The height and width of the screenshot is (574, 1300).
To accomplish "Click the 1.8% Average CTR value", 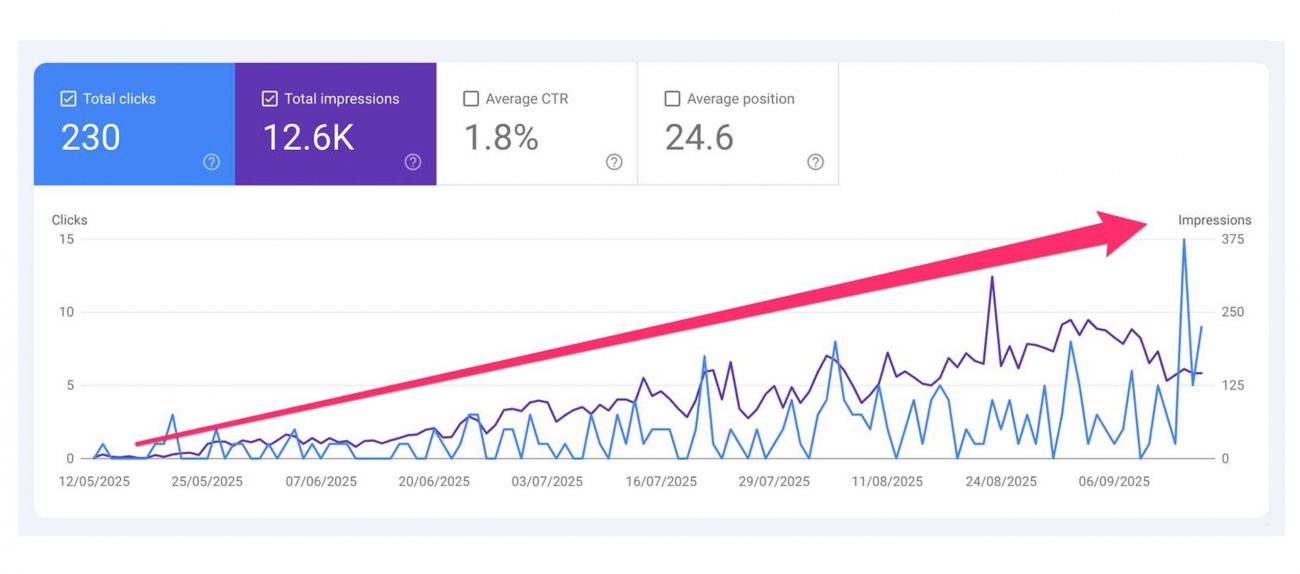I will (x=501, y=138).
